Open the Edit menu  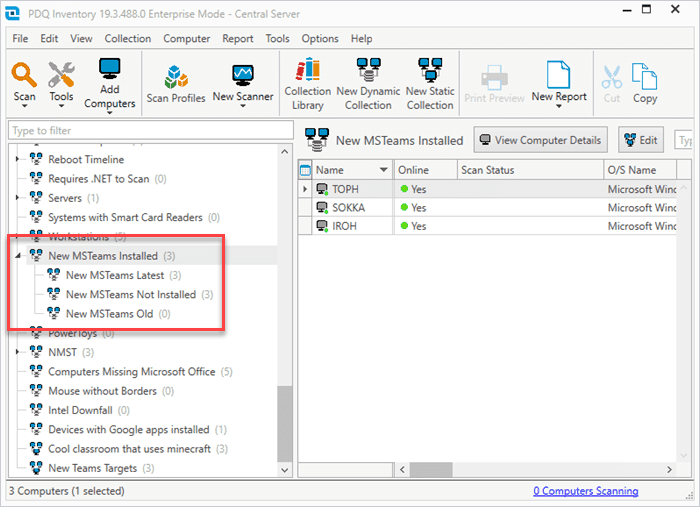click(49, 38)
